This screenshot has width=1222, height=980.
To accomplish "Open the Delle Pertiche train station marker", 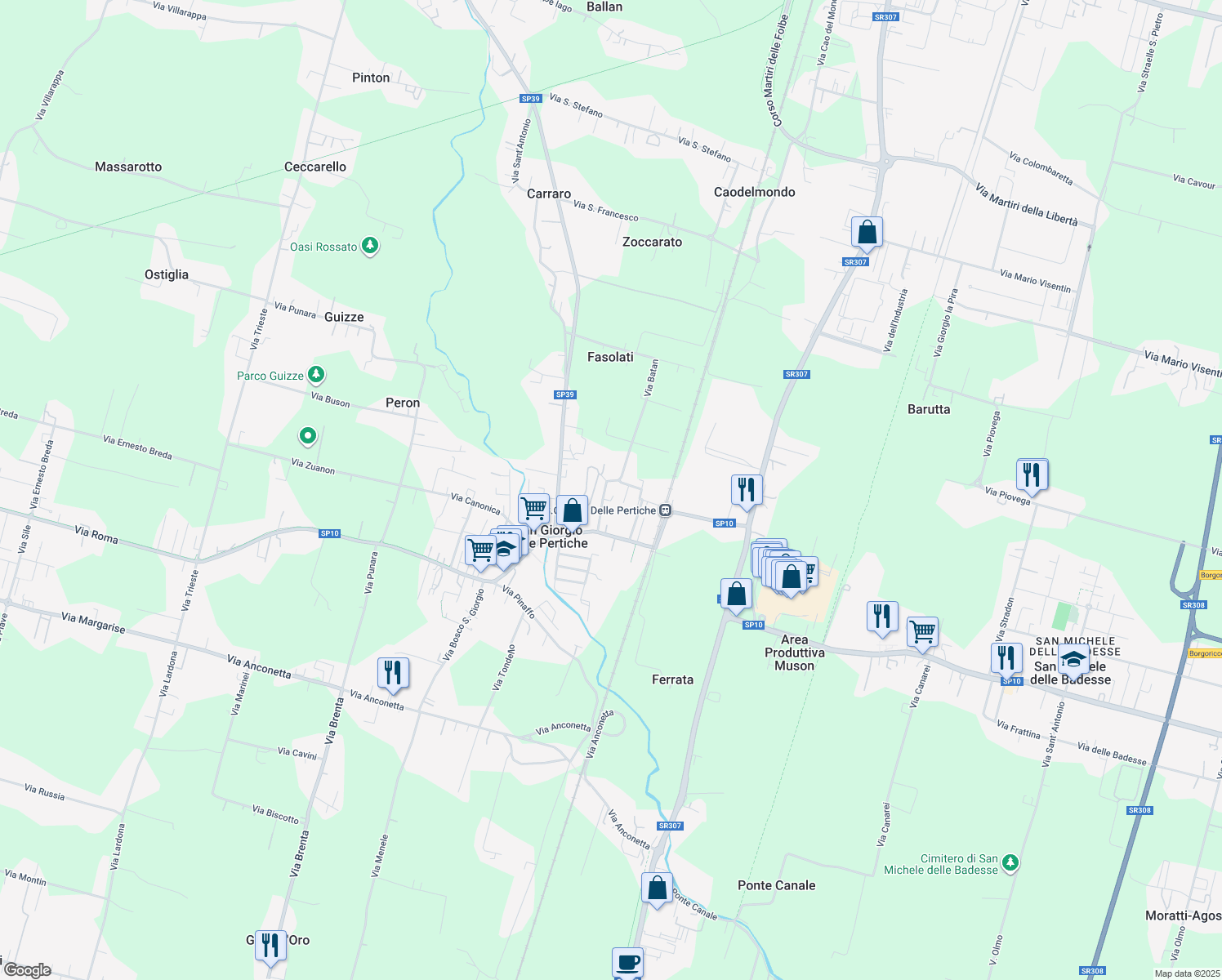I will pos(664,510).
